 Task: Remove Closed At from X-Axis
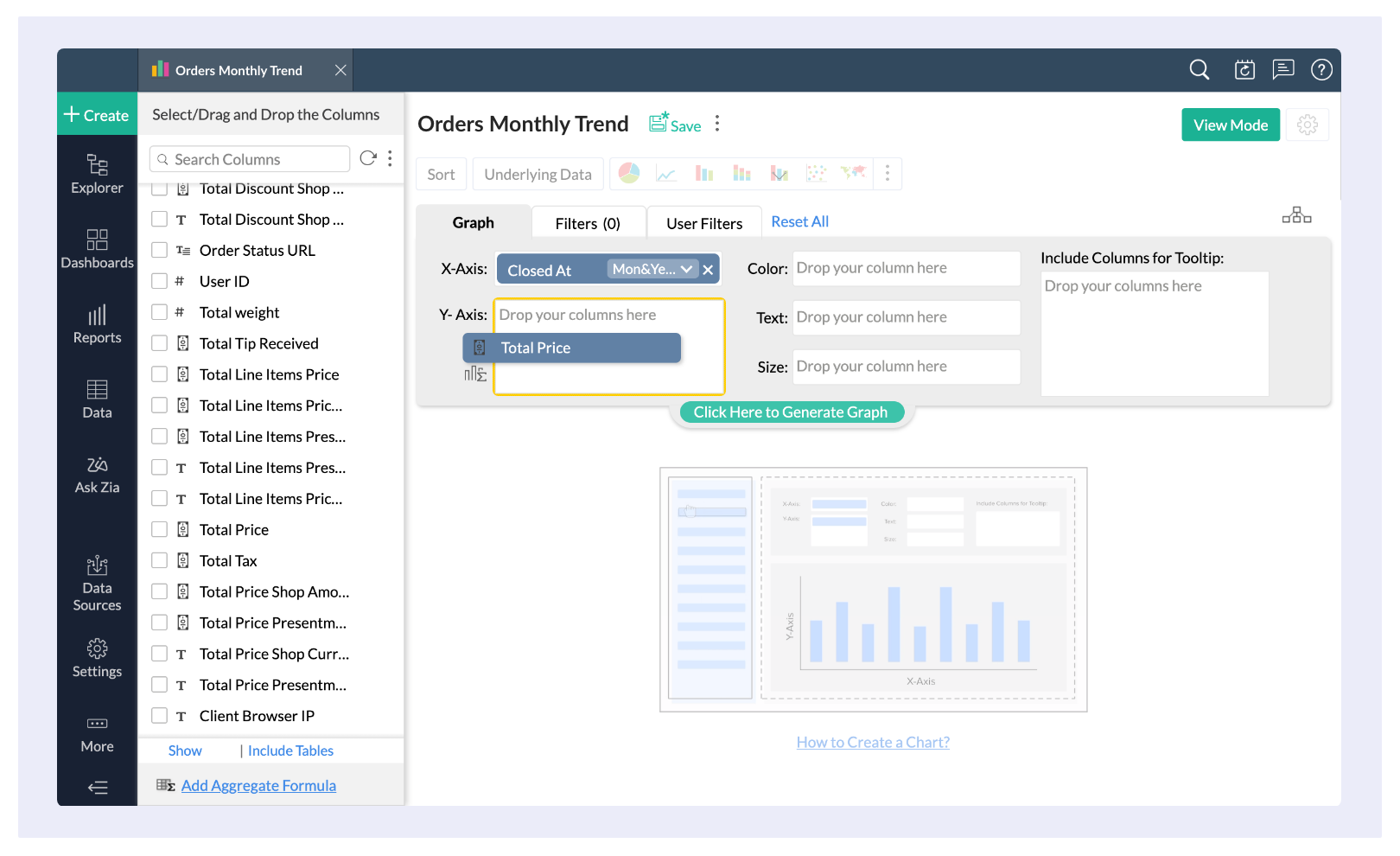coord(709,270)
